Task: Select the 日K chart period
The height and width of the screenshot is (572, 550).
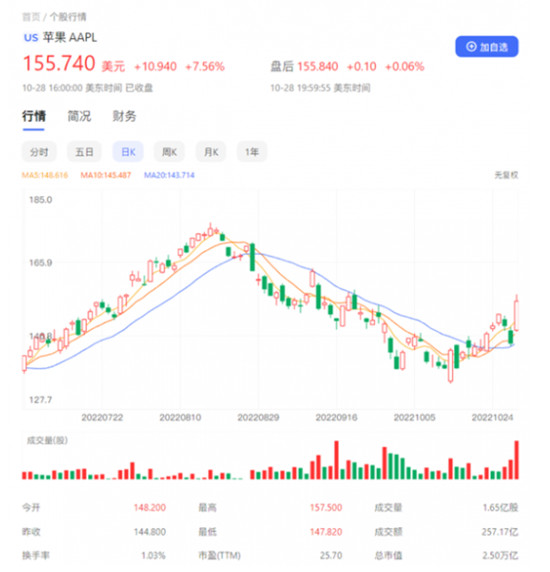Action: tap(128, 152)
